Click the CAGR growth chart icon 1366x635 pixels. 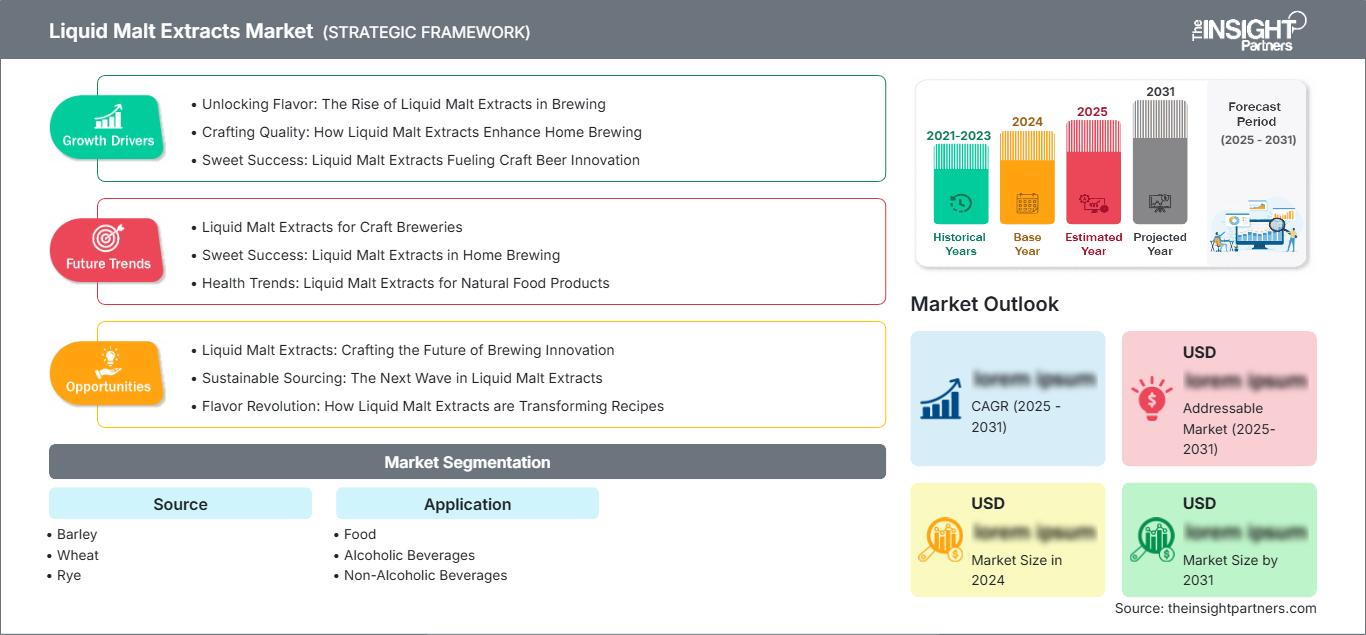pos(941,399)
